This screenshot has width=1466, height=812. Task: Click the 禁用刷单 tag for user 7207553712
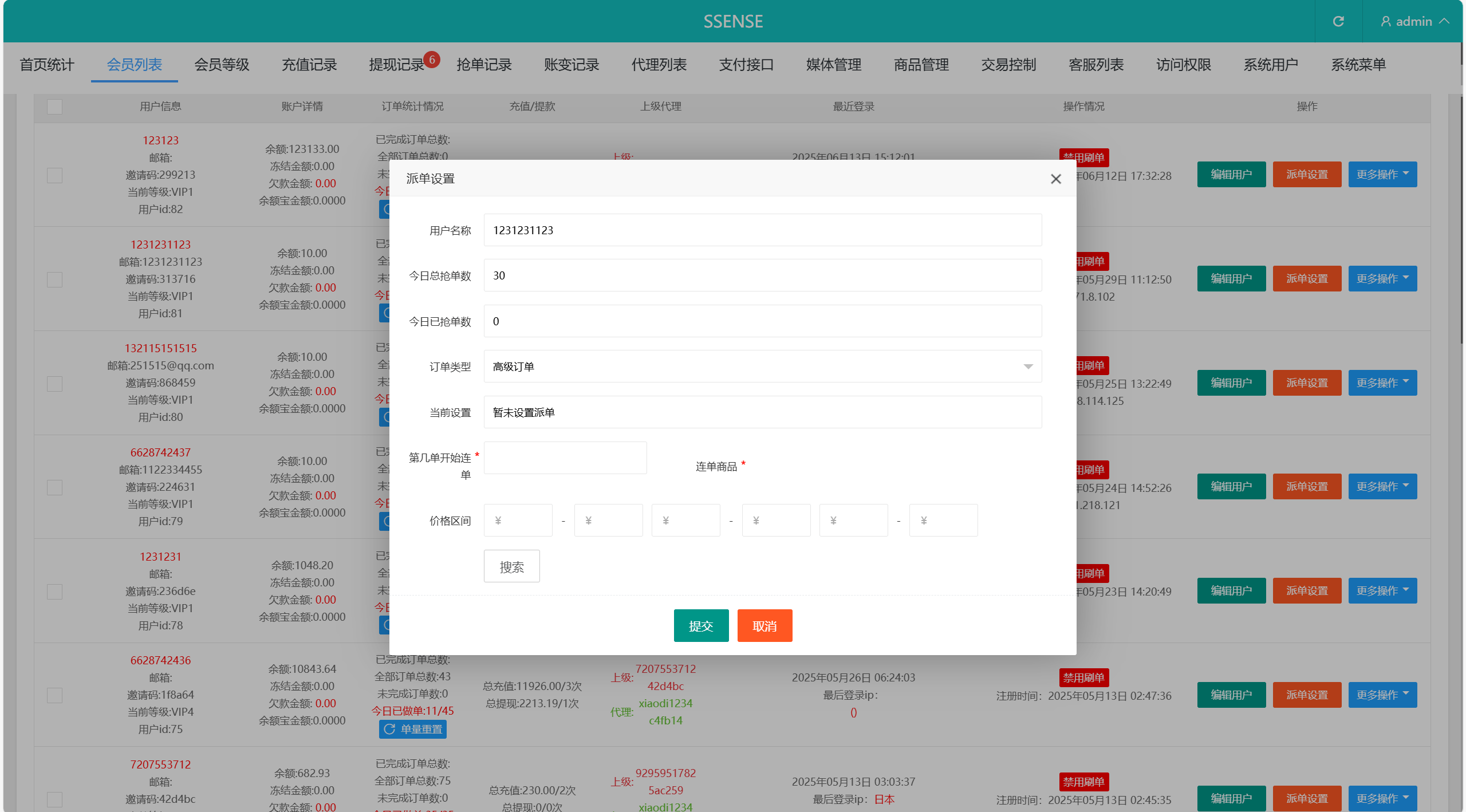point(1083,782)
